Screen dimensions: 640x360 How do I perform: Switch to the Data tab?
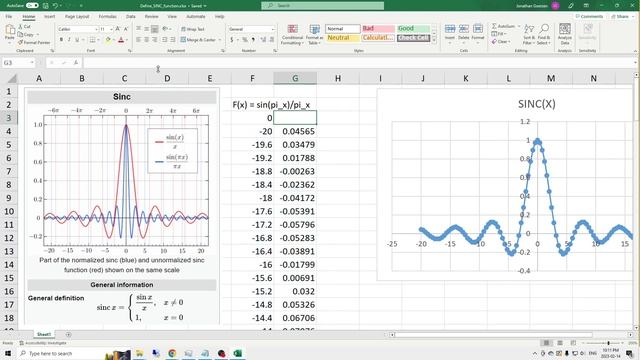[x=131, y=17]
